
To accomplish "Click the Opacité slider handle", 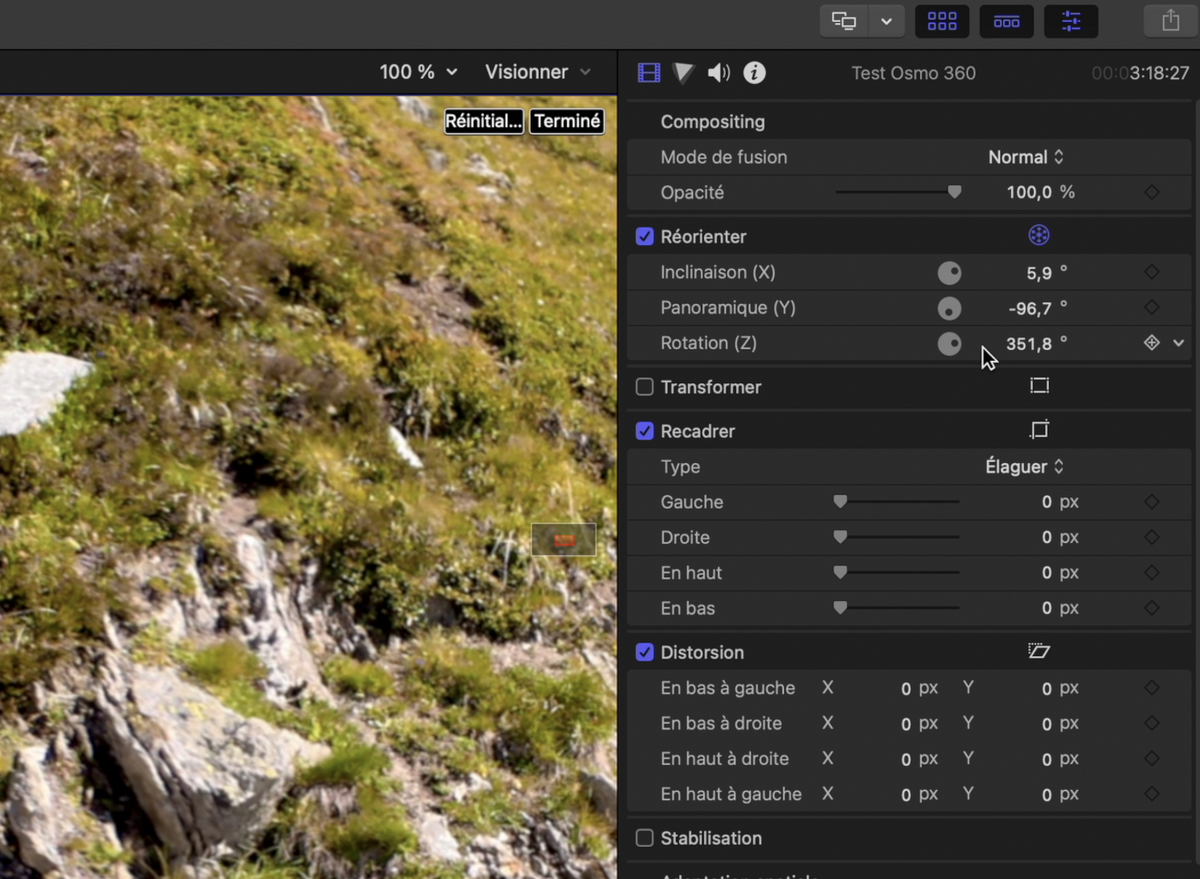I will tap(954, 192).
